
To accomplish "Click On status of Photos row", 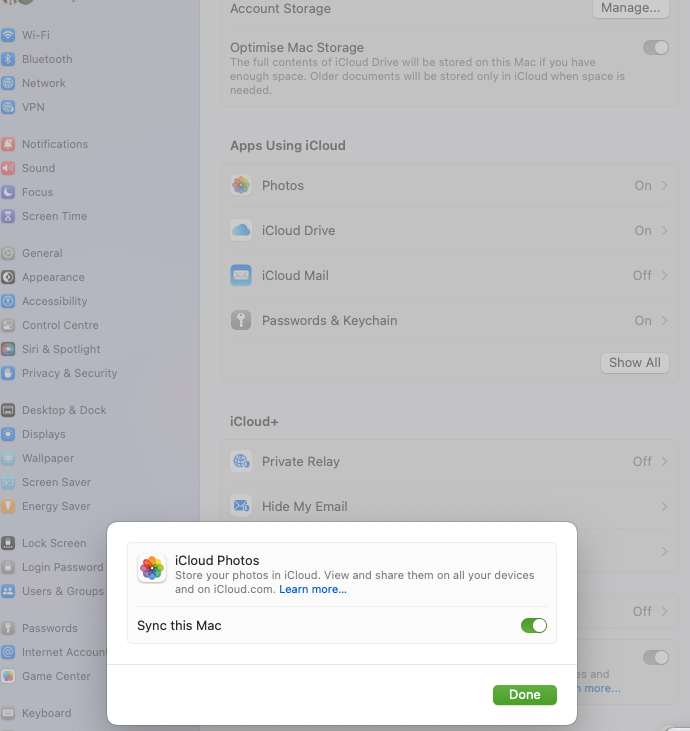I will coord(643,186).
